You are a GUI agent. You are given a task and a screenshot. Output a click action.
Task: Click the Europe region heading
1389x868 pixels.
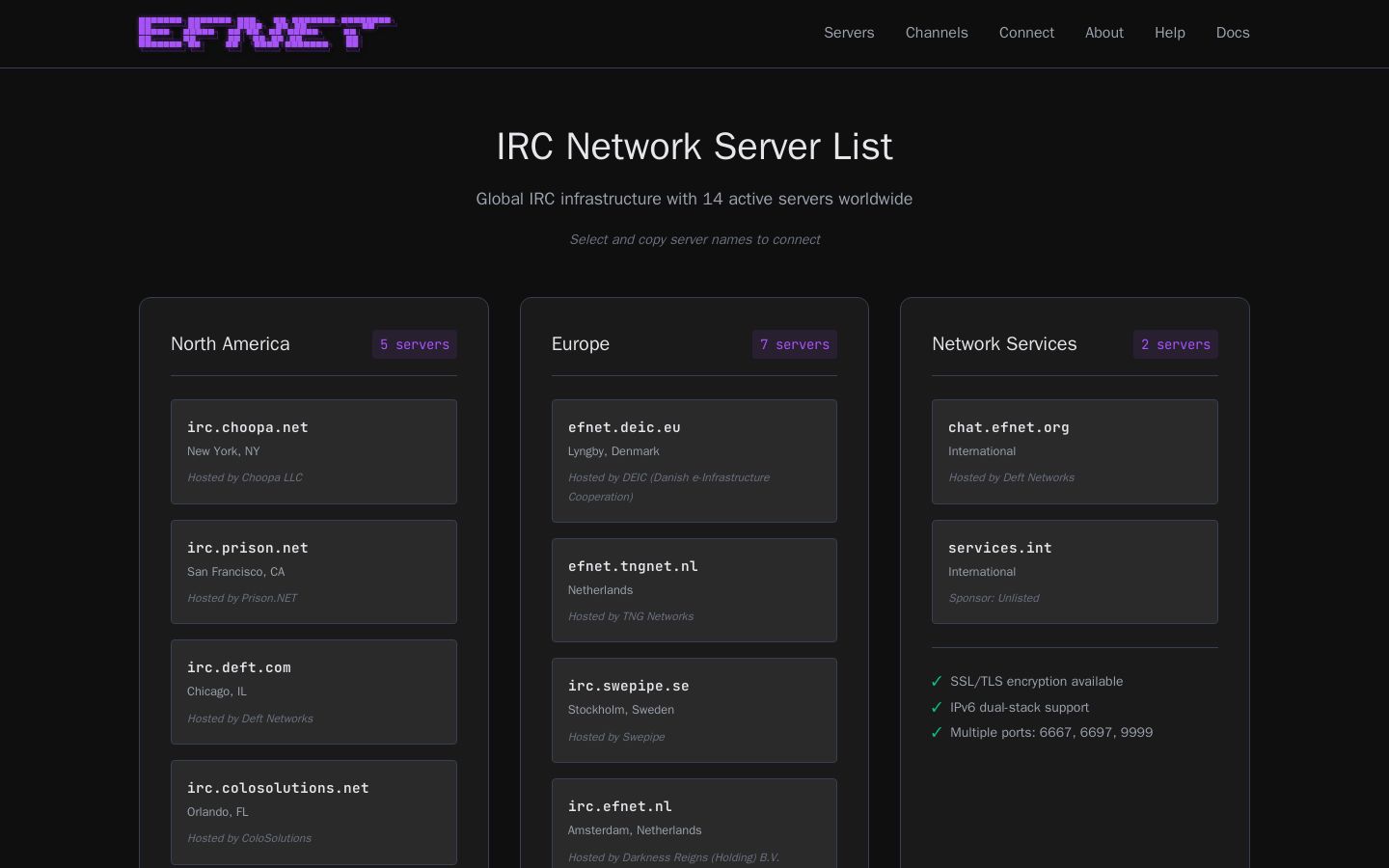(581, 344)
